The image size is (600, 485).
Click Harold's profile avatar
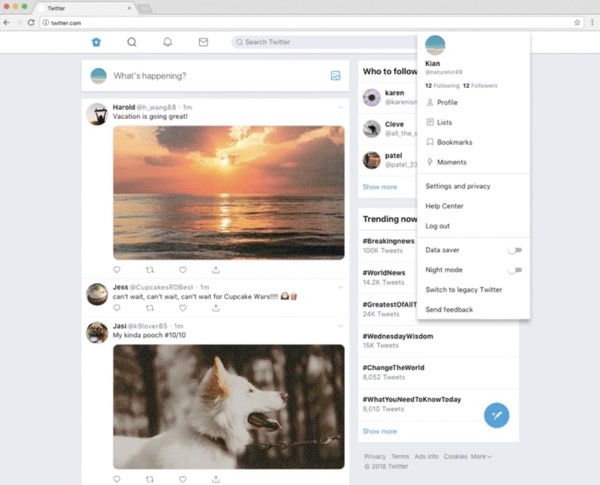click(x=97, y=114)
